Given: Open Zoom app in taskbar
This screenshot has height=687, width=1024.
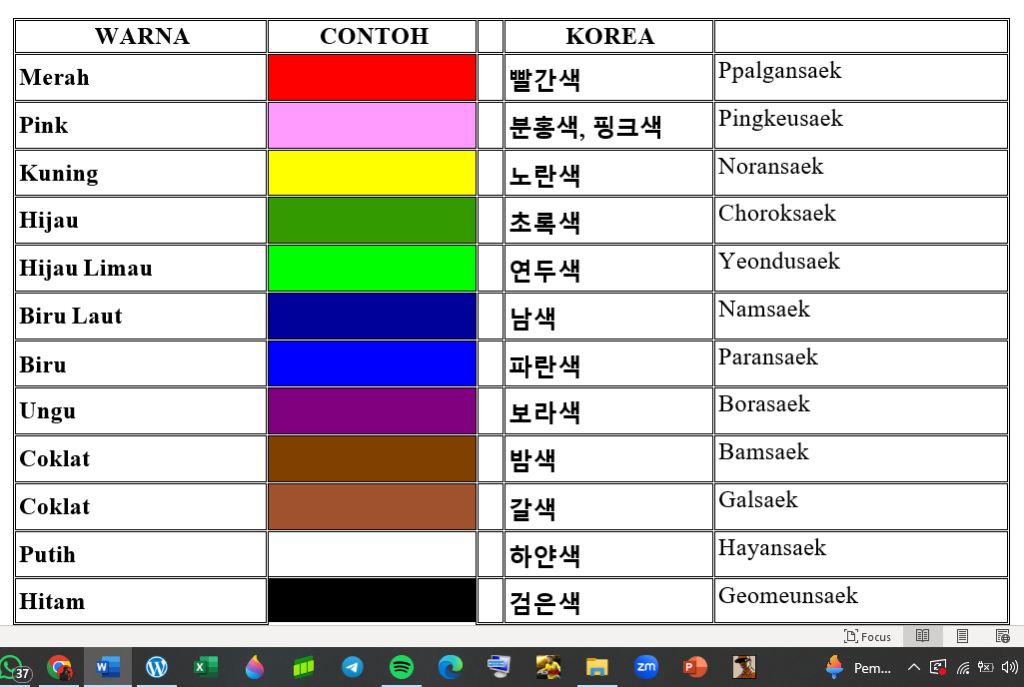Looking at the screenshot, I should coord(646,667).
